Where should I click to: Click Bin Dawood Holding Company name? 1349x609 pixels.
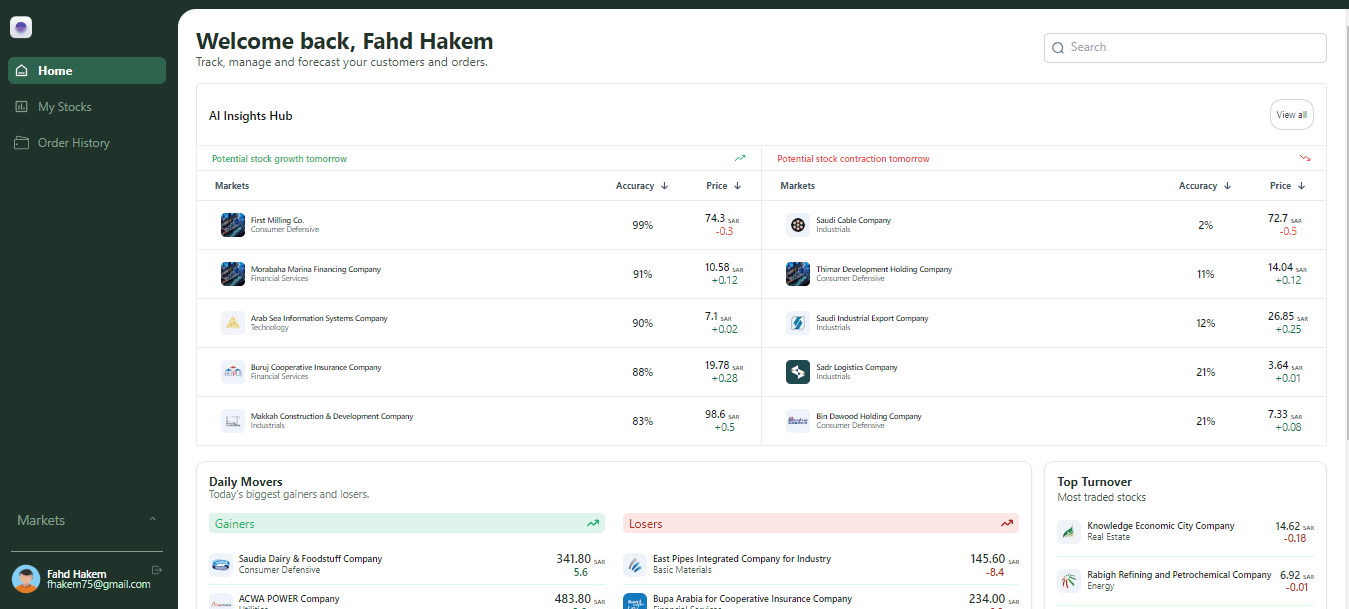point(869,416)
